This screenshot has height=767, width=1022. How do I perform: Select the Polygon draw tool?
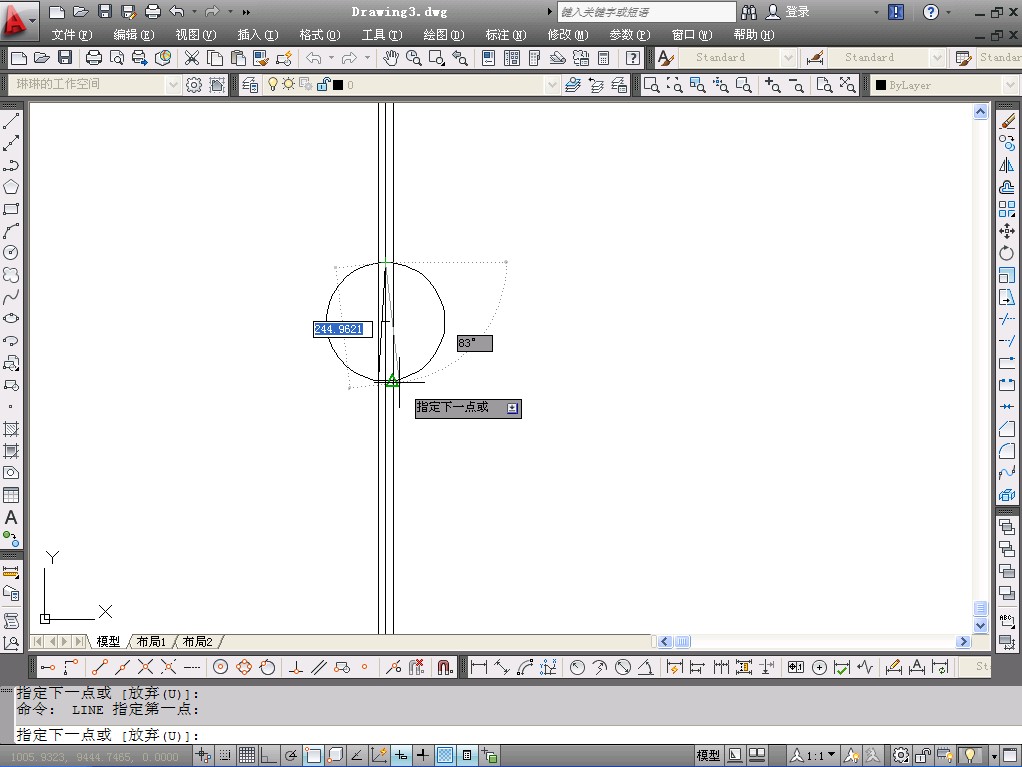(x=11, y=187)
